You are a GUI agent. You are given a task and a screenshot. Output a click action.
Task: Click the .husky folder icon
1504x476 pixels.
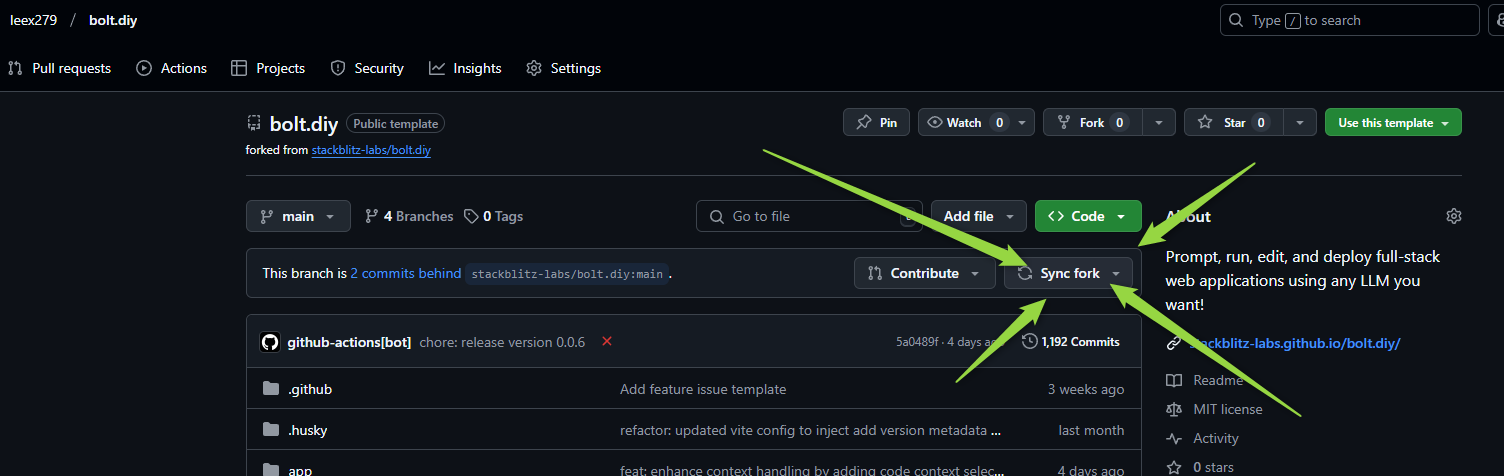[271, 429]
